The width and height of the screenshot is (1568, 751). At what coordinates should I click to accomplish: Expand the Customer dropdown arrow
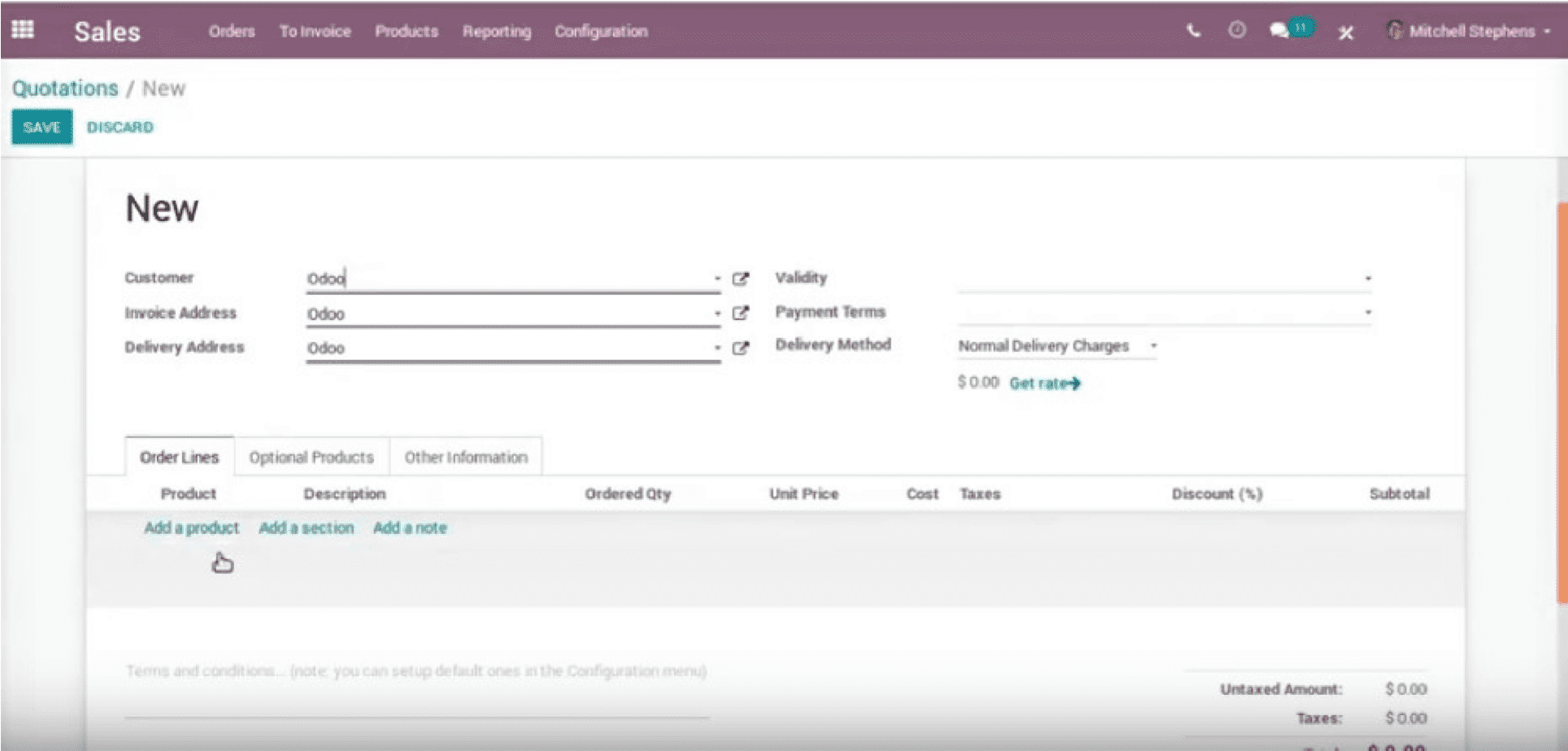pyautogui.click(x=717, y=278)
